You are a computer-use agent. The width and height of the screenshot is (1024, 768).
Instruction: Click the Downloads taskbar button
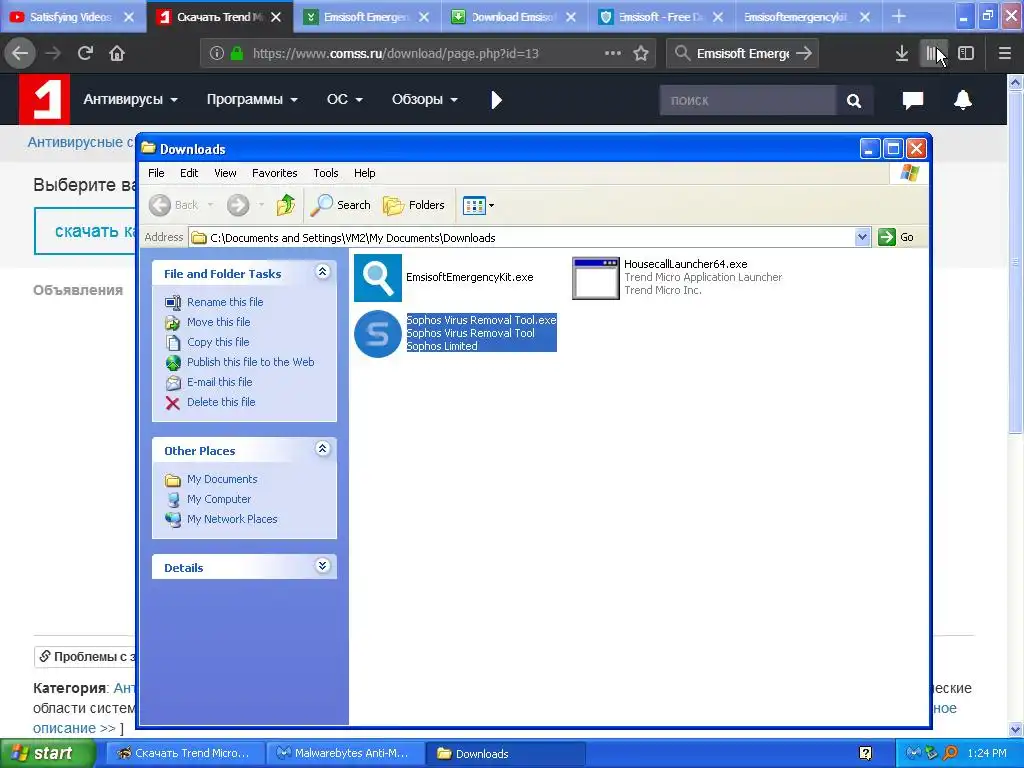click(x=504, y=754)
